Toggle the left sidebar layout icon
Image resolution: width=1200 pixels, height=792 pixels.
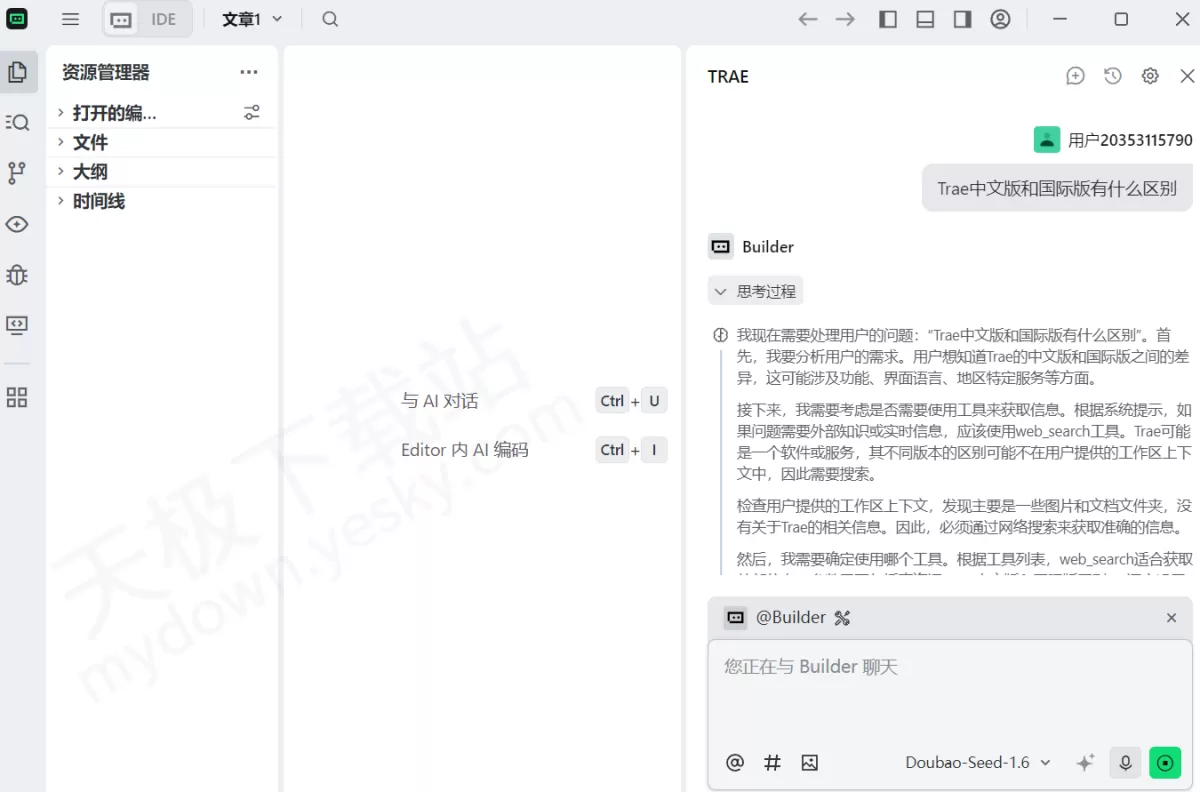click(x=888, y=19)
